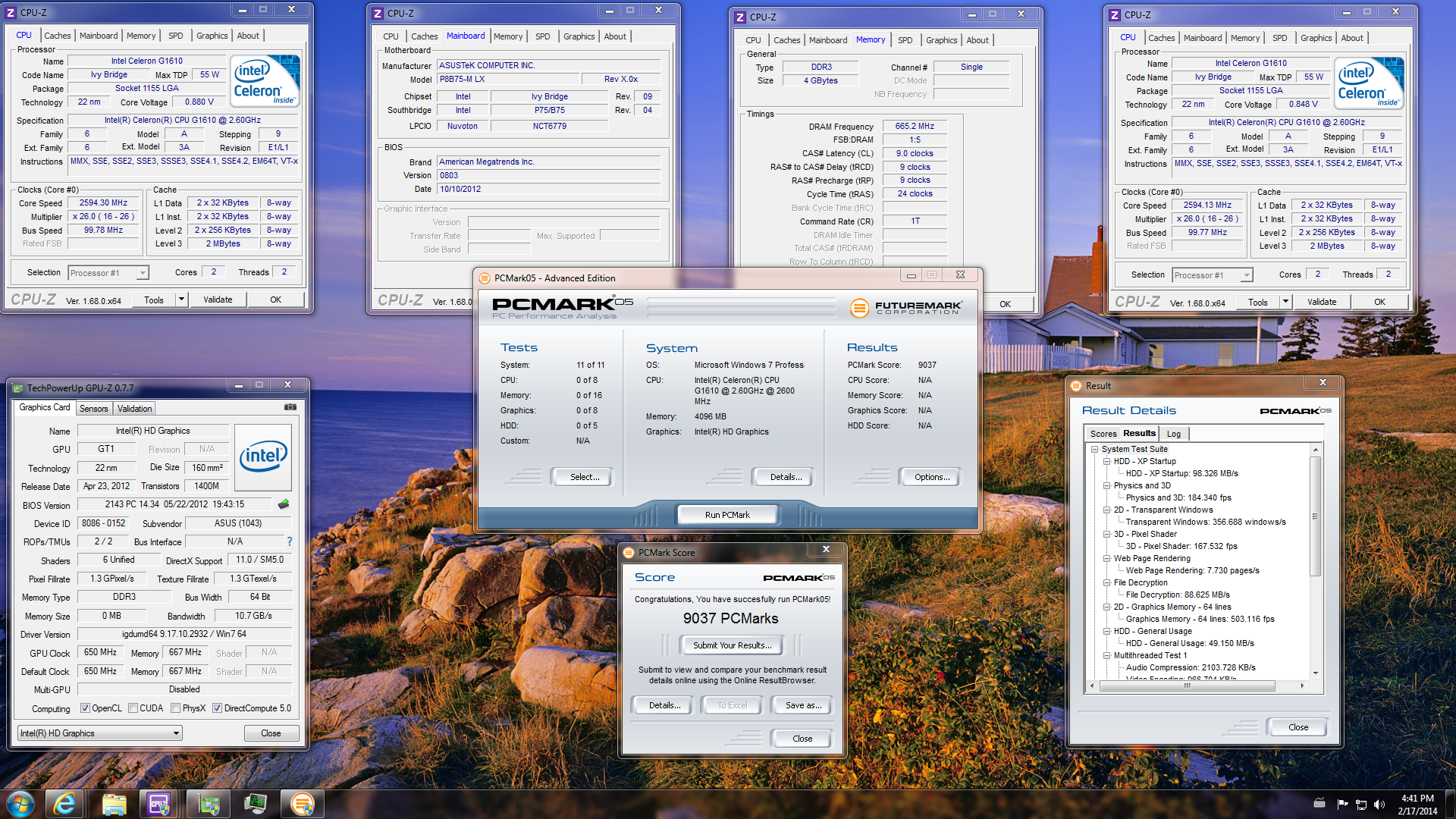Screen dimensions: 1456x819
Task: Click the Result window title bar icon
Action: point(1075,386)
